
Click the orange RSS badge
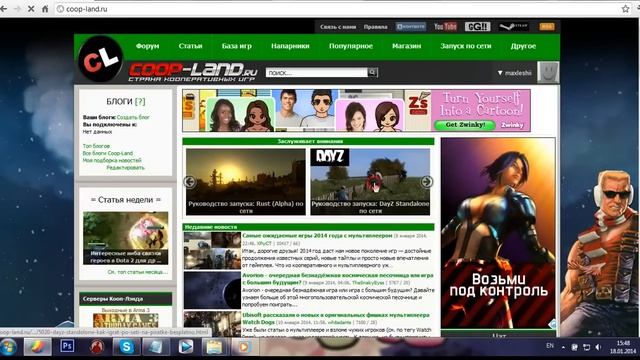pos(547,27)
